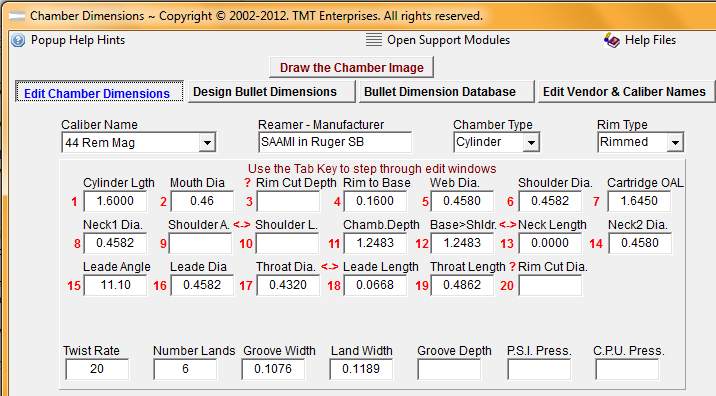Click the Reamer - Manufacturer text field
The width and height of the screenshot is (716, 396).
335,143
